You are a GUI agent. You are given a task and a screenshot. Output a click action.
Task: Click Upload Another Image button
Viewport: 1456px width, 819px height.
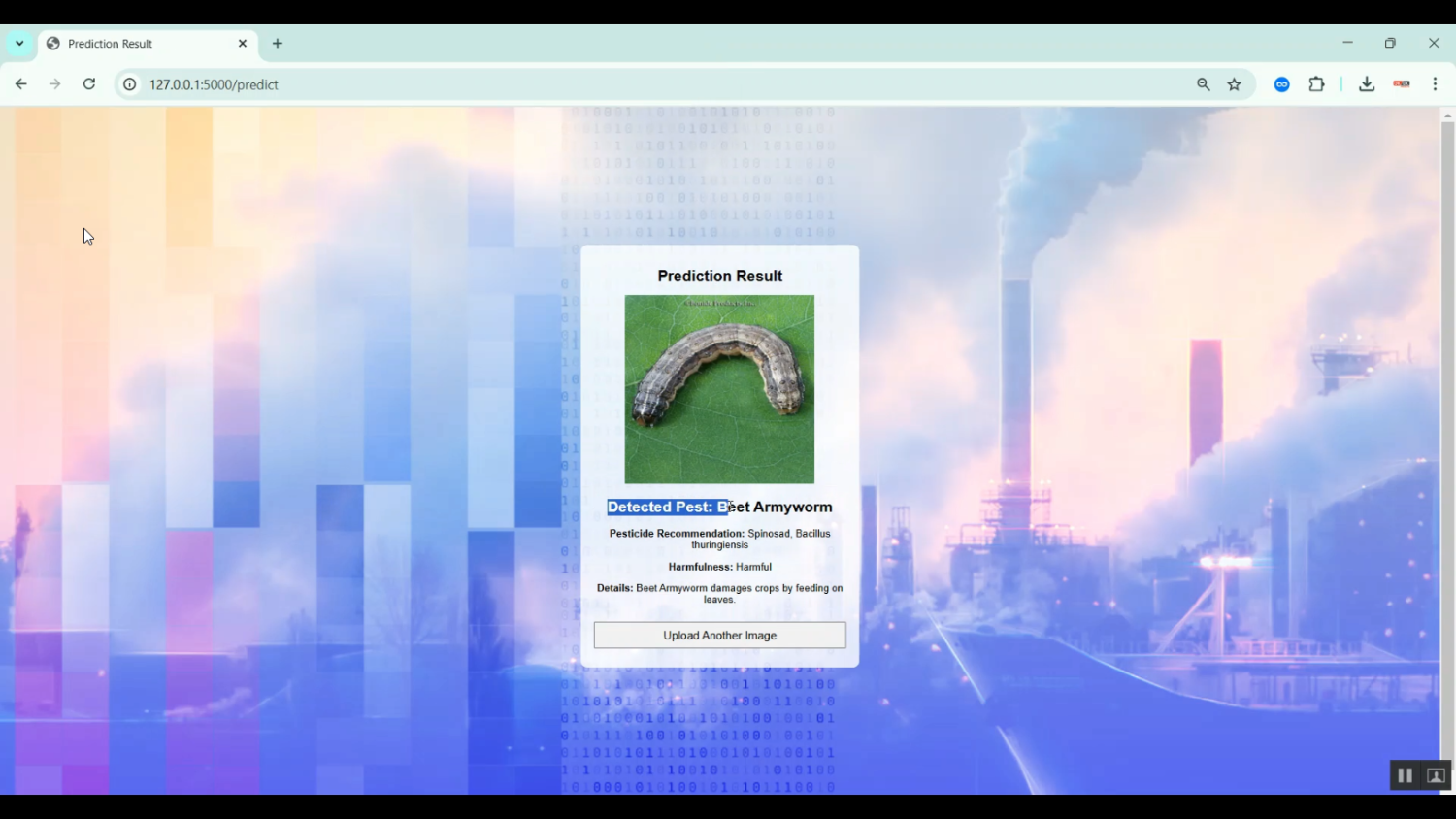tap(719, 636)
